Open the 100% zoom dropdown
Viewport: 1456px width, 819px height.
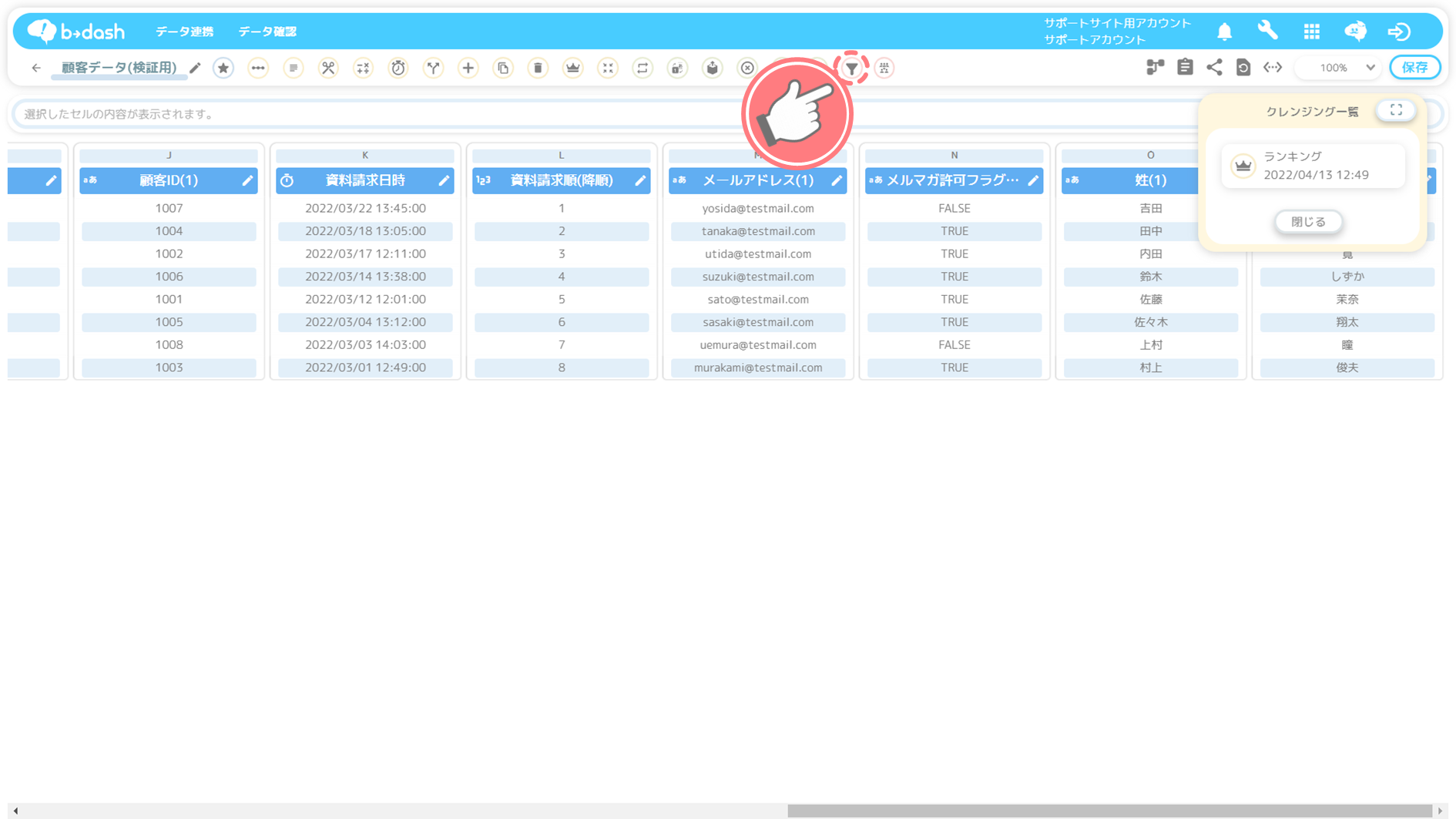pyautogui.click(x=1339, y=68)
